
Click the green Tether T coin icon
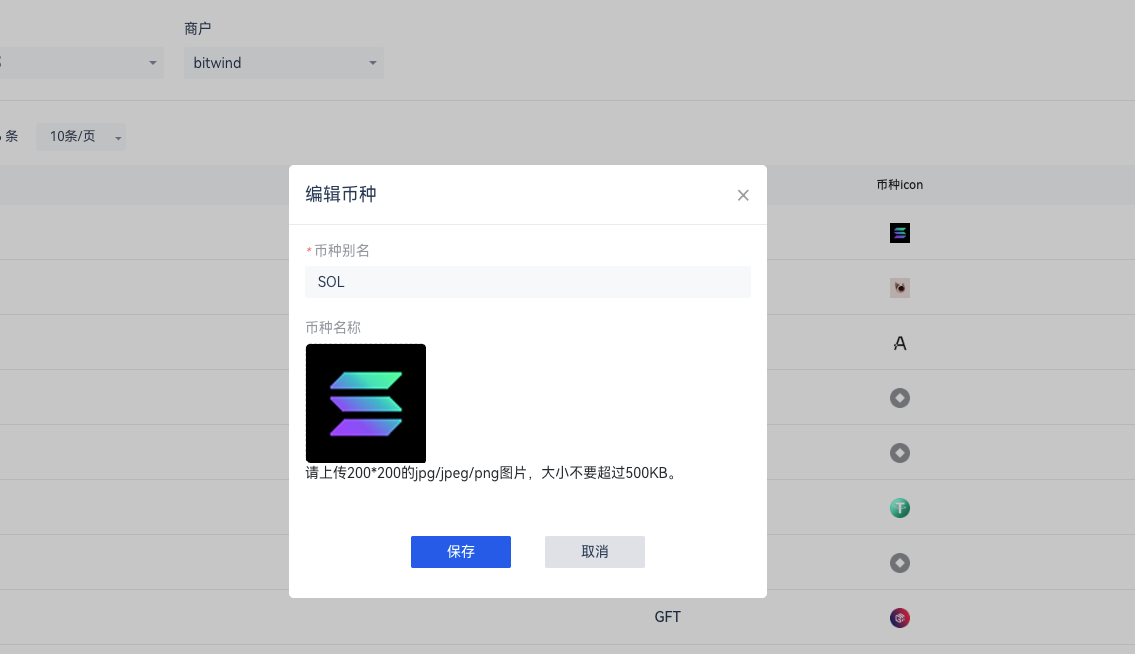[900, 508]
